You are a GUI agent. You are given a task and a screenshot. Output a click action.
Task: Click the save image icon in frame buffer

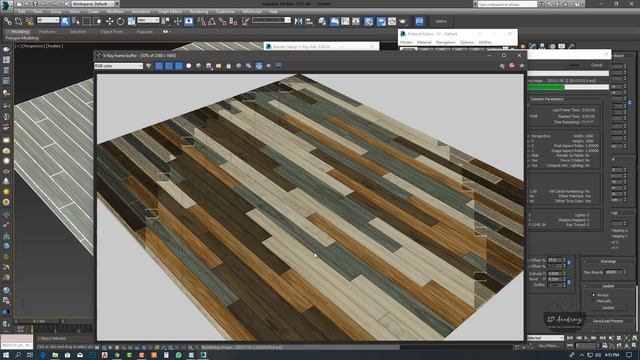click(x=209, y=66)
